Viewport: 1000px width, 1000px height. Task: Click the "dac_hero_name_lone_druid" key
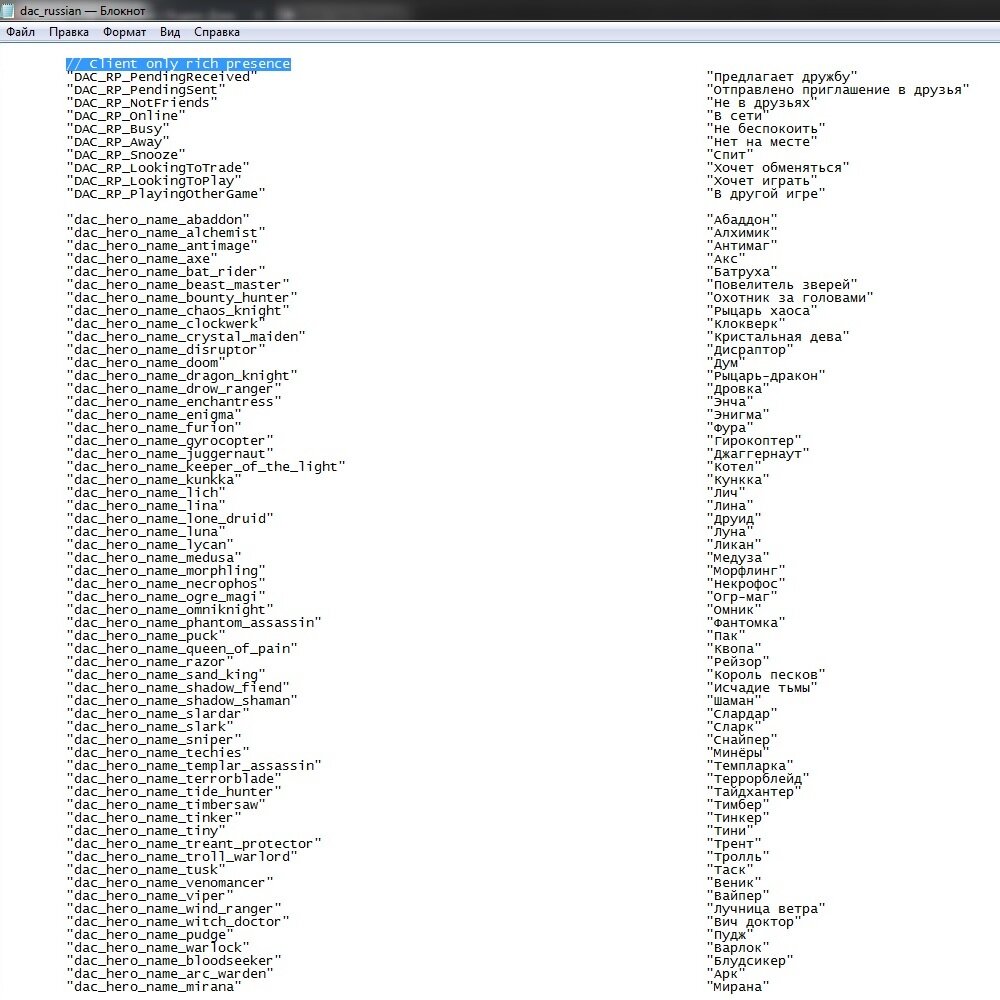coord(170,518)
